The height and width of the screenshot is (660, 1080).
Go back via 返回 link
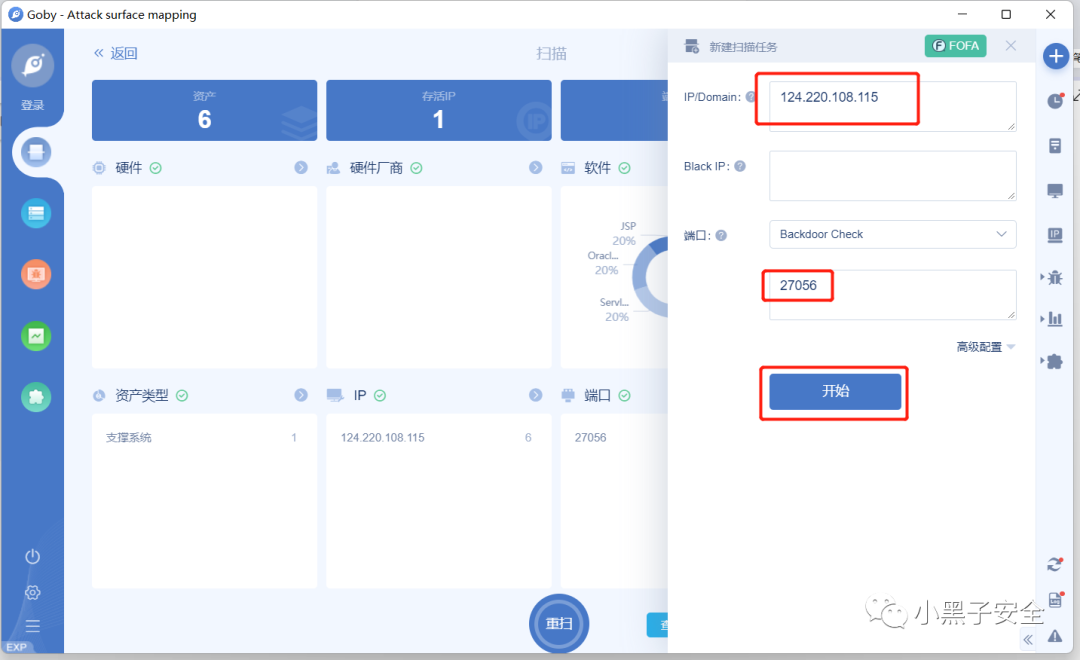click(116, 53)
